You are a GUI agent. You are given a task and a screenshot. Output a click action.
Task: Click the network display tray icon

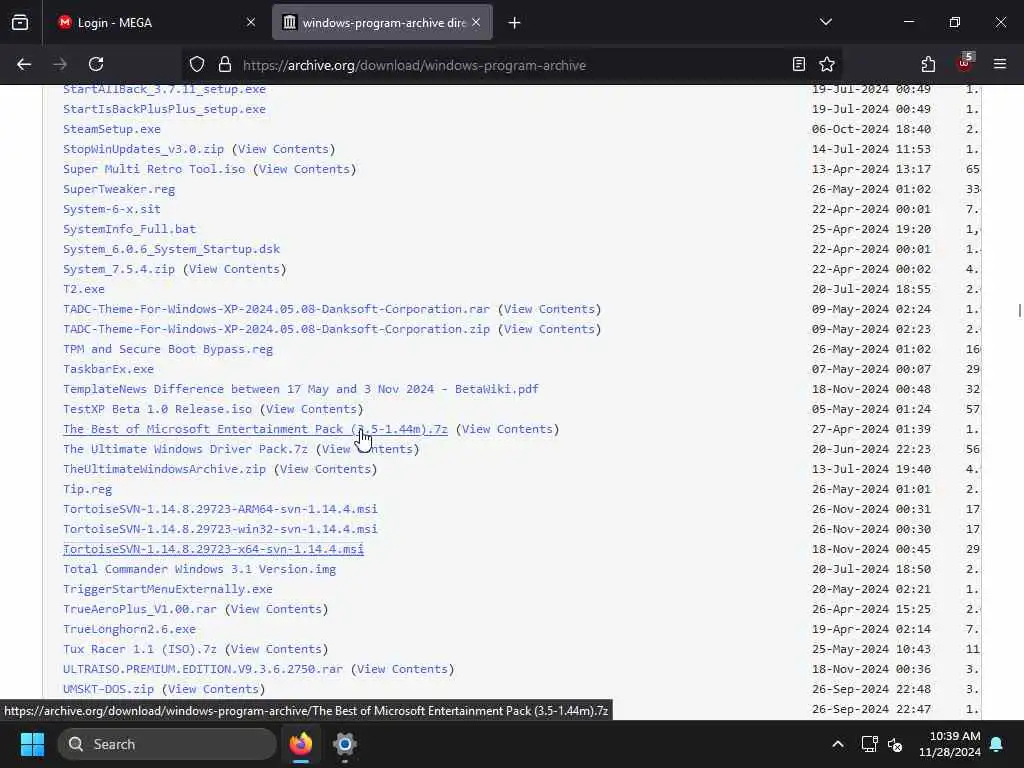(869, 744)
